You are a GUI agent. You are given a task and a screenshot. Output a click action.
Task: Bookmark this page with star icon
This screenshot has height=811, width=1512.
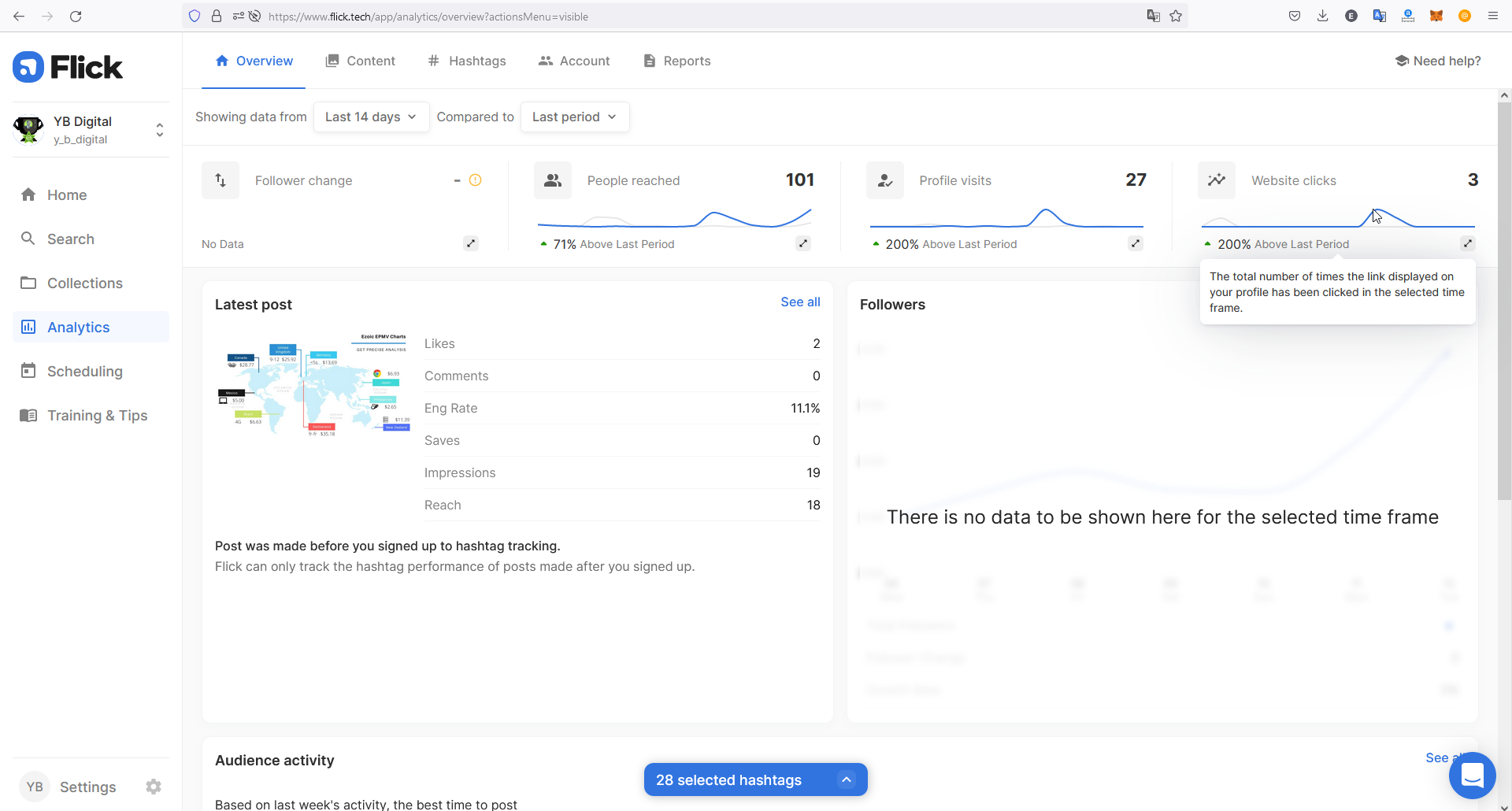(x=1176, y=16)
